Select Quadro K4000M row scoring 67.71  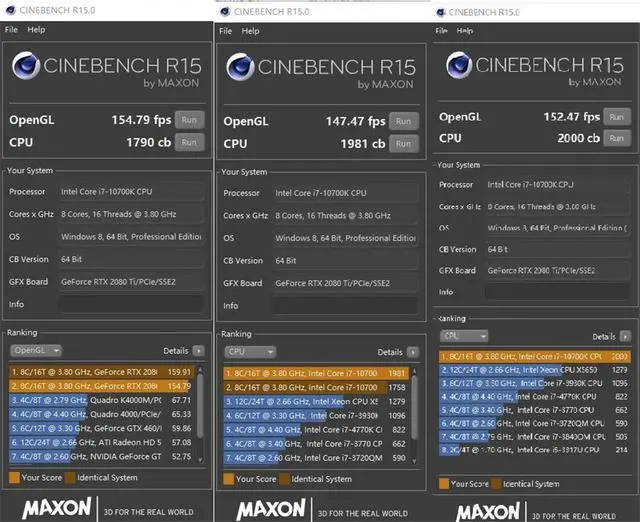[101, 400]
